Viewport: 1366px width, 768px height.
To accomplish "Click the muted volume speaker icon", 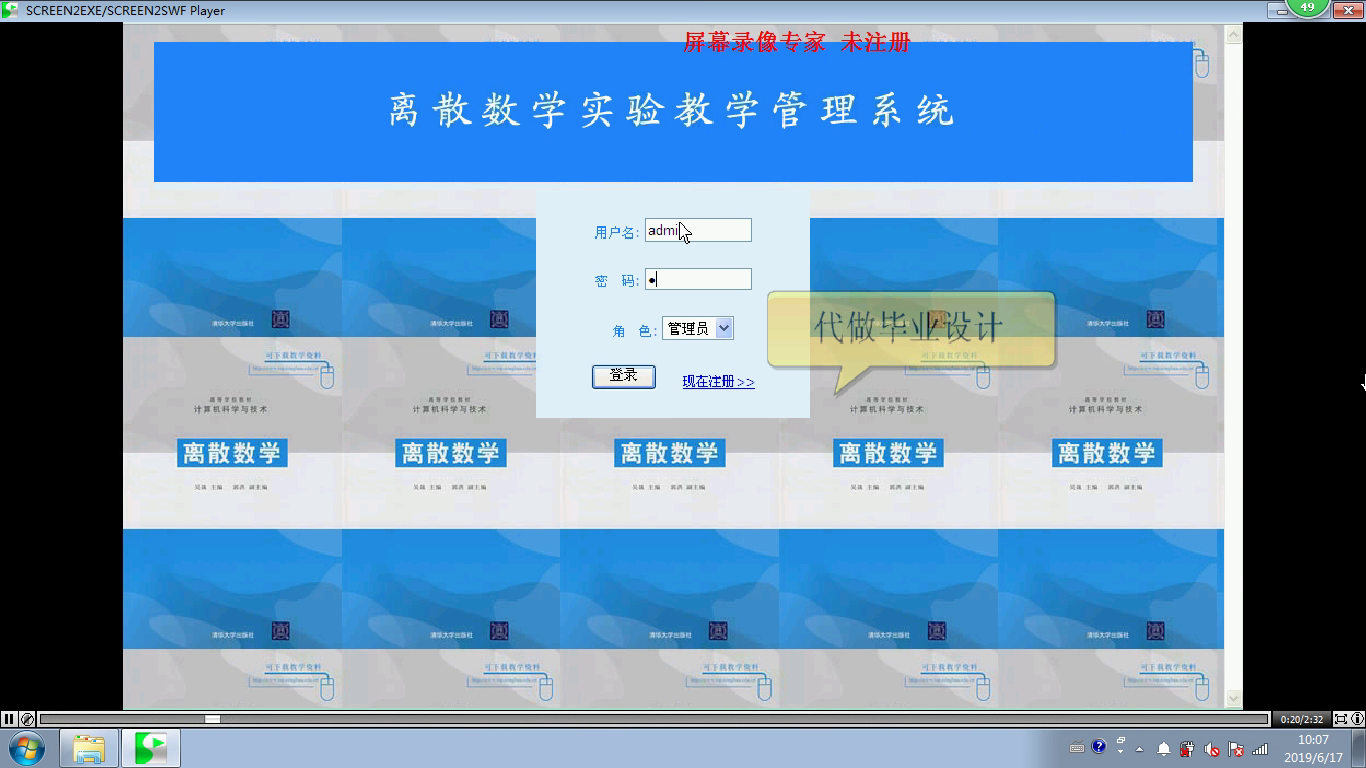I will click(x=1212, y=749).
